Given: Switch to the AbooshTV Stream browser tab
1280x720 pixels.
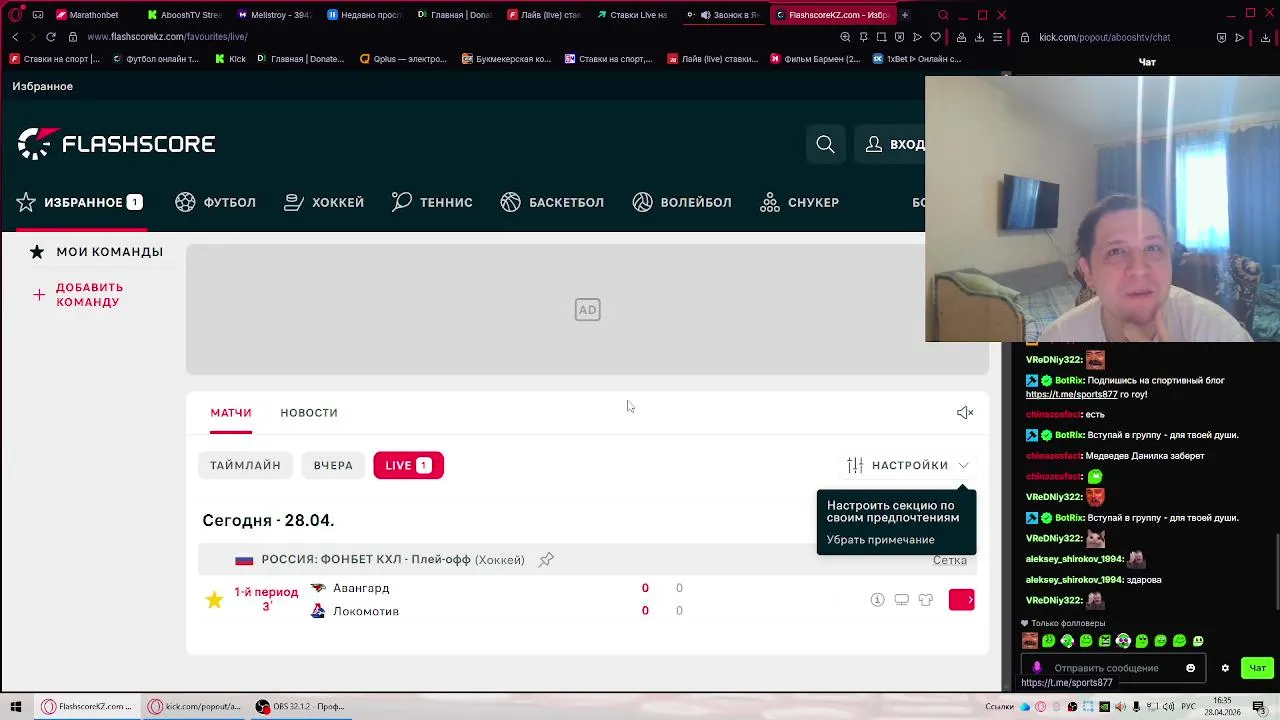Looking at the screenshot, I should (184, 15).
